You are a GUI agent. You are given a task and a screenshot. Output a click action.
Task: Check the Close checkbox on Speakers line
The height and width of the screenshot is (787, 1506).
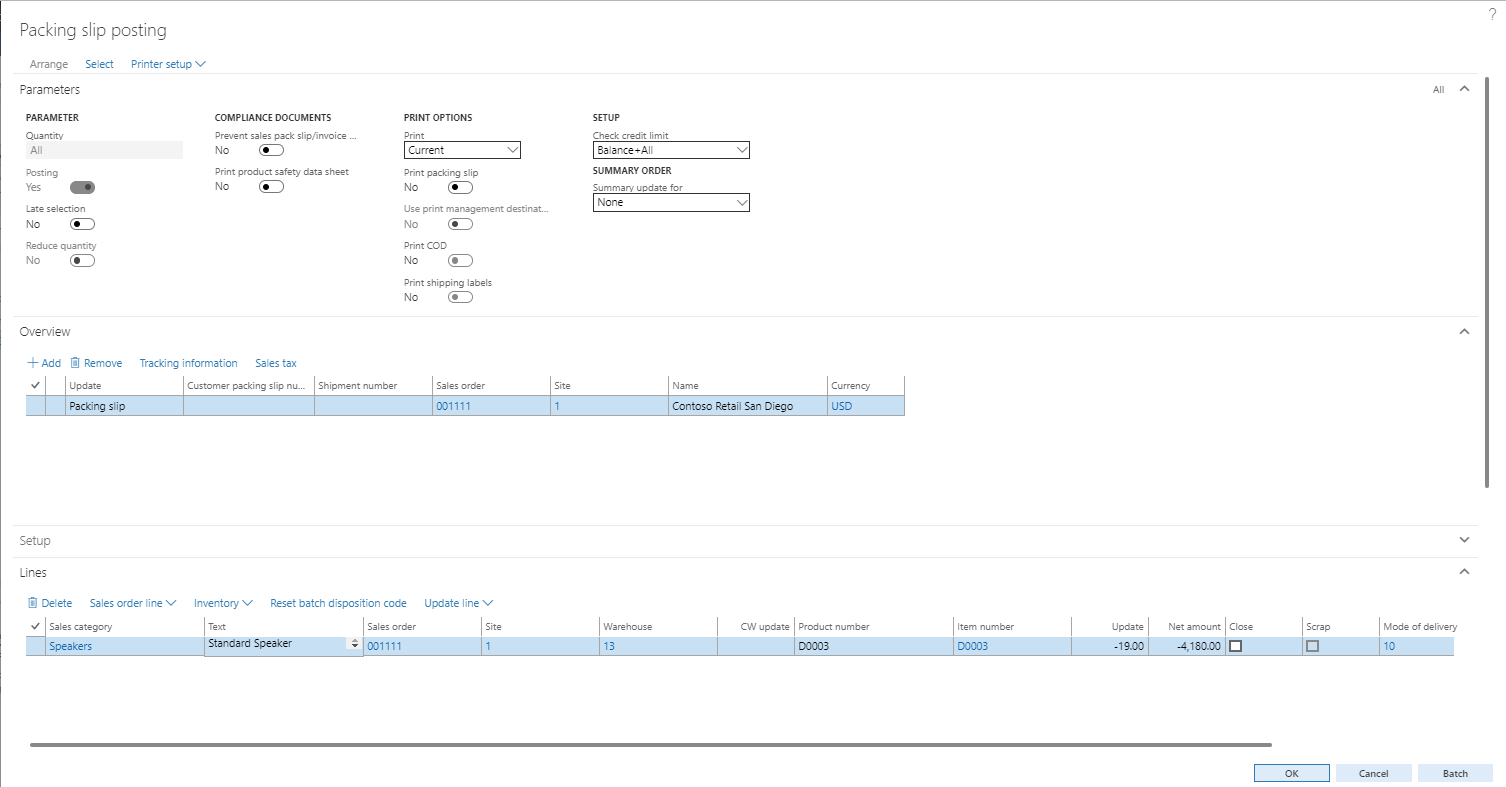[1235, 646]
